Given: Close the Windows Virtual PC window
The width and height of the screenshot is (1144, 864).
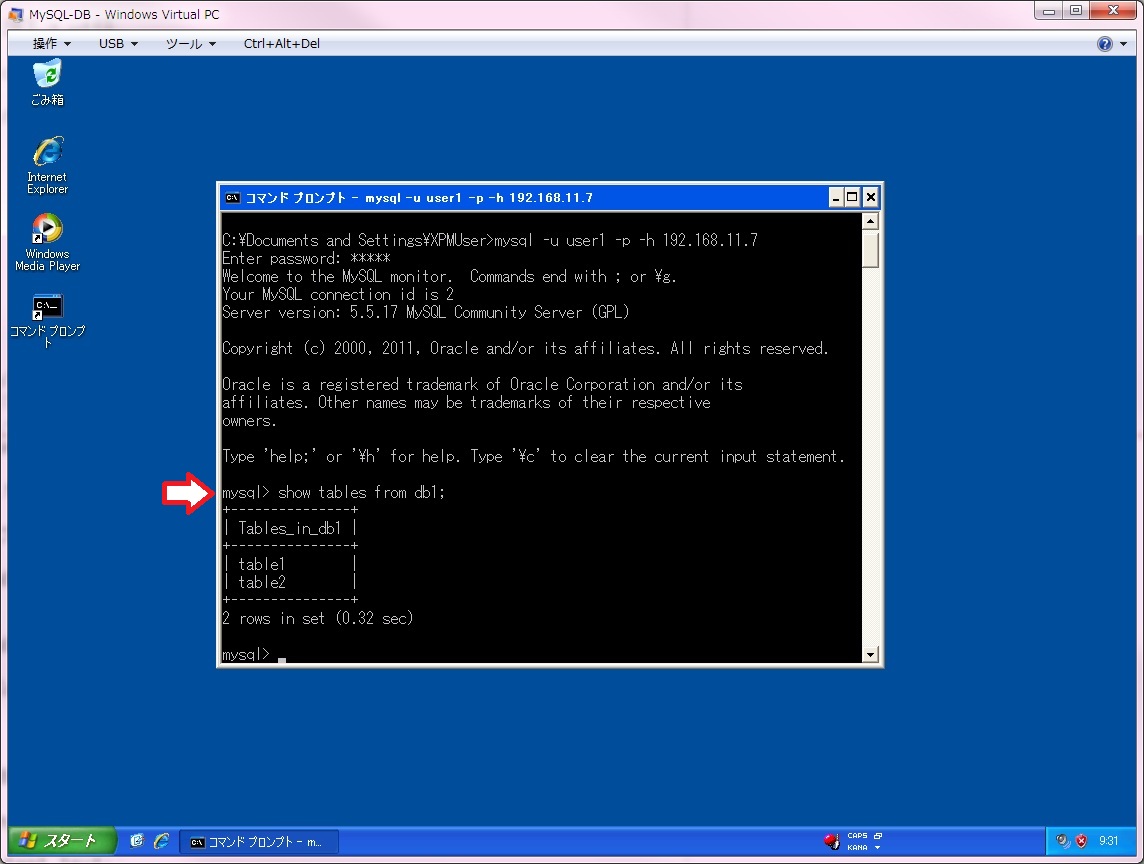Looking at the screenshot, I should tap(1113, 10).
